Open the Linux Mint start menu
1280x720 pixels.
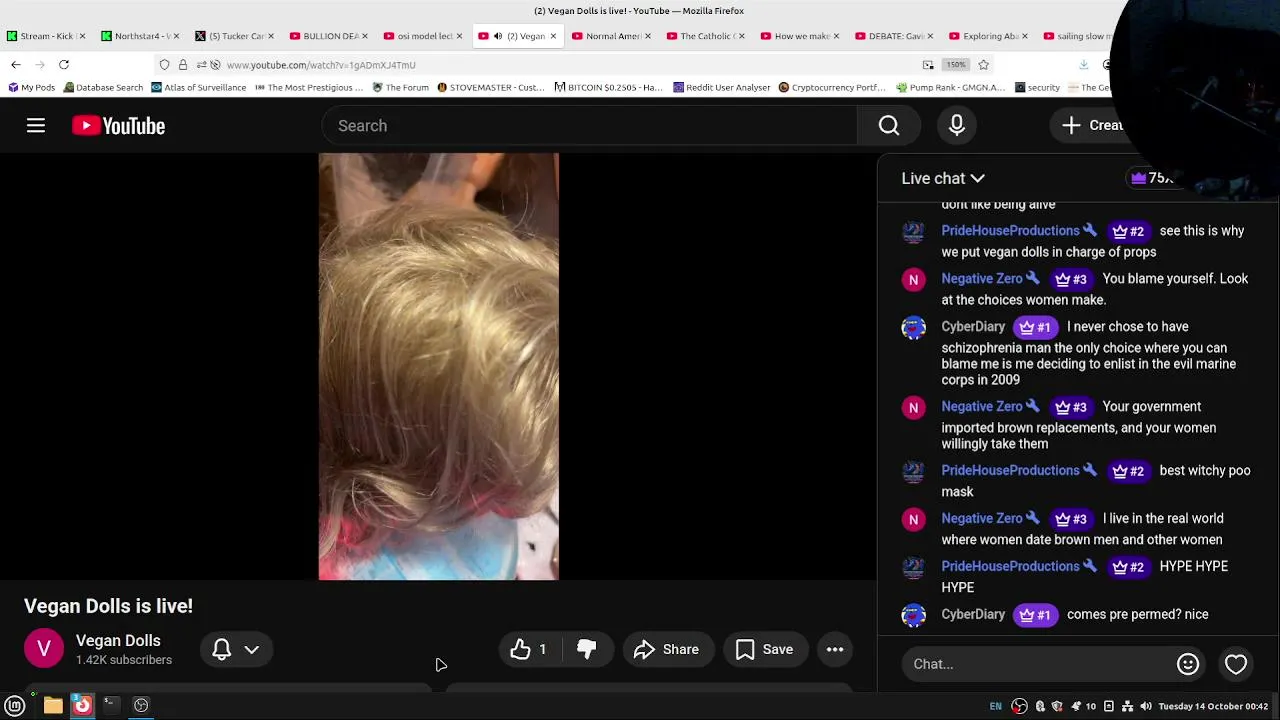[x=15, y=705]
